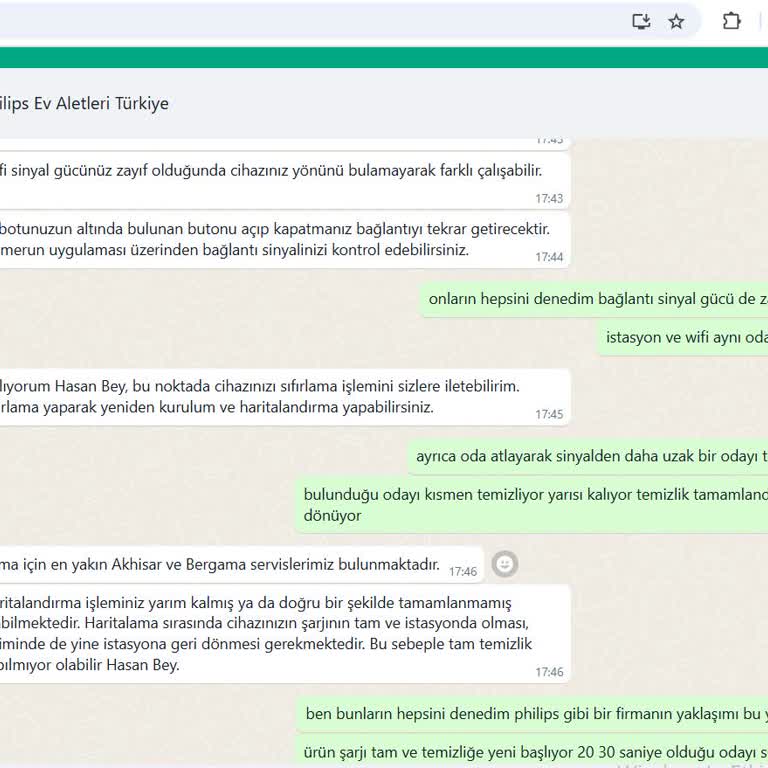Open Philips Ev Aletleri Türkiye contact info

pyautogui.click(x=84, y=104)
